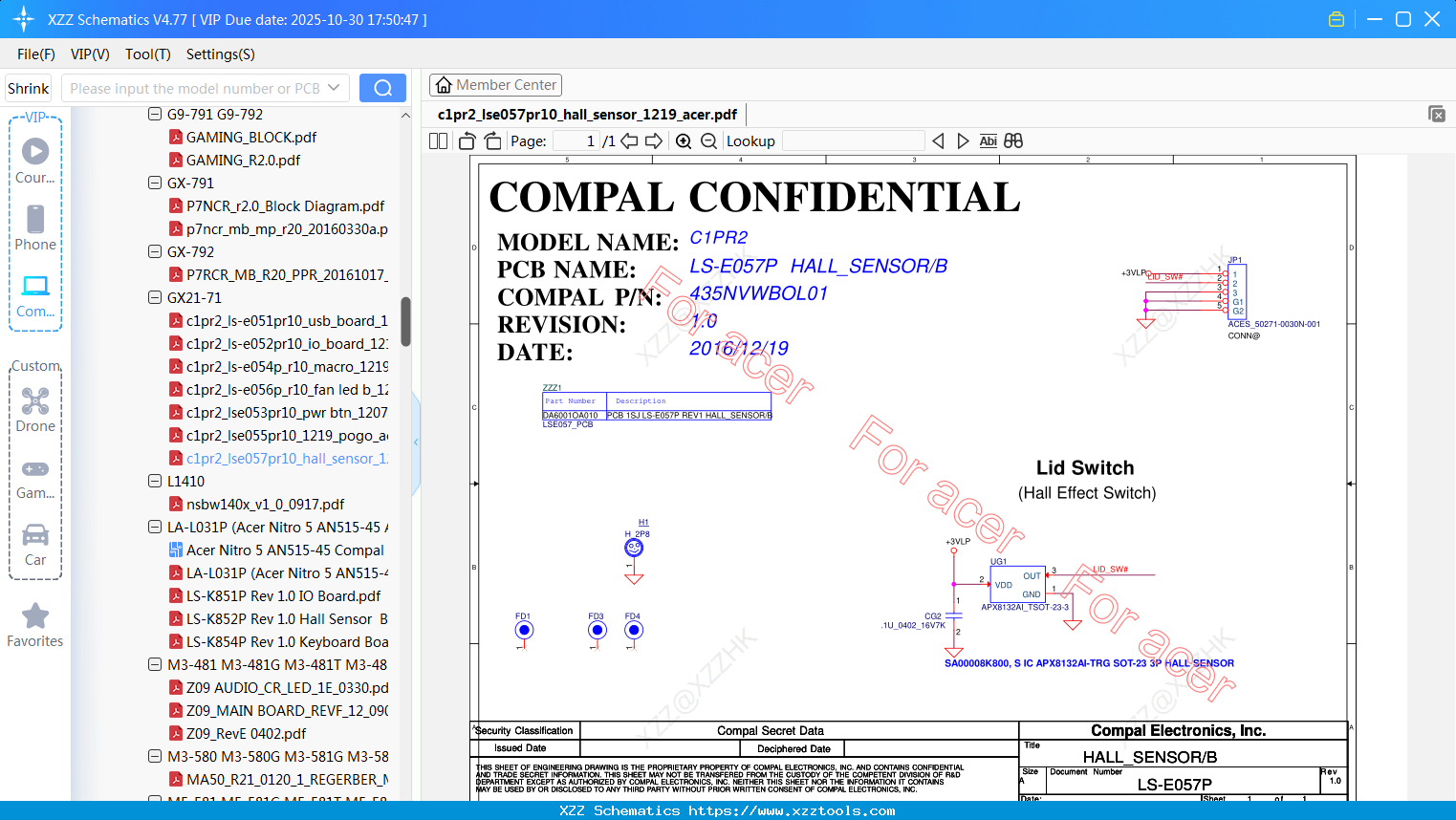Open the Favorites star
Screen dimensions: 1456x820
point(35,625)
